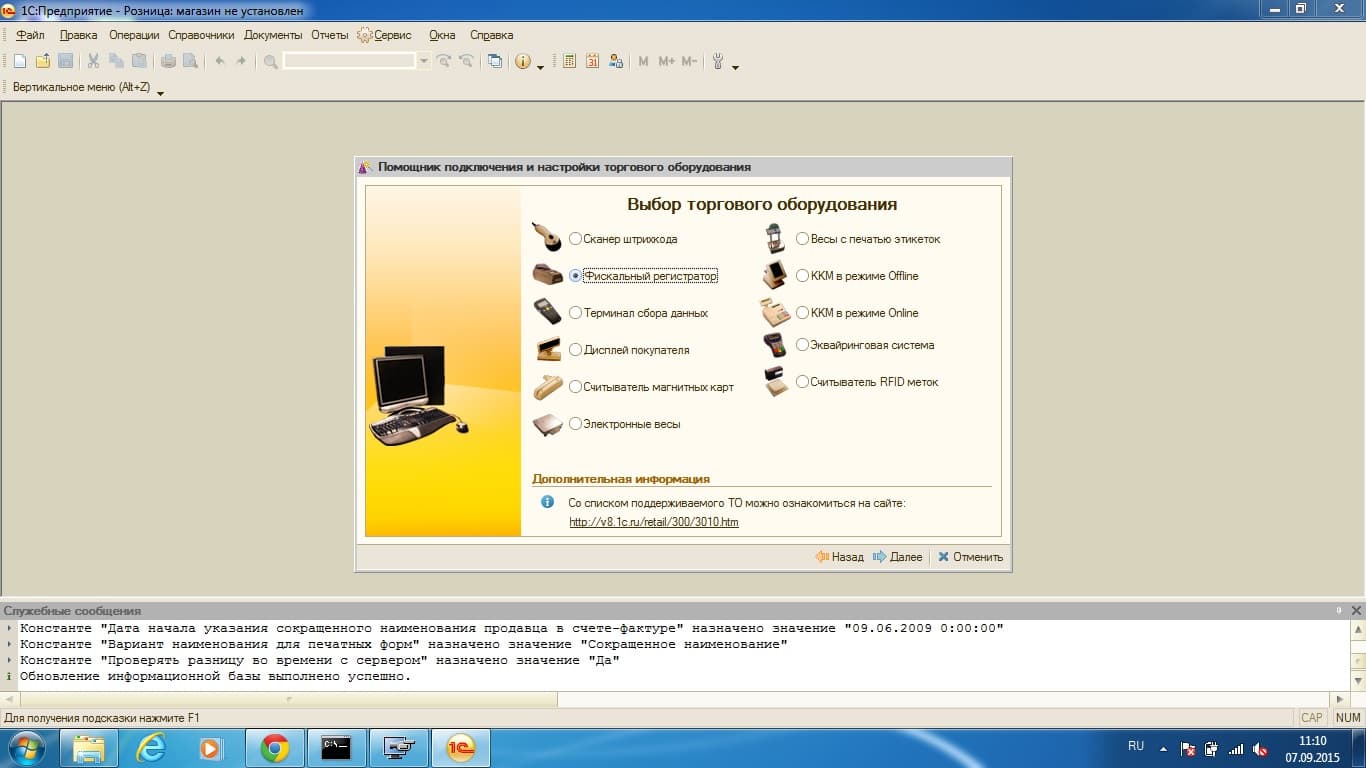Open the search field dropdown arrow
1366x768 pixels.
pos(424,61)
